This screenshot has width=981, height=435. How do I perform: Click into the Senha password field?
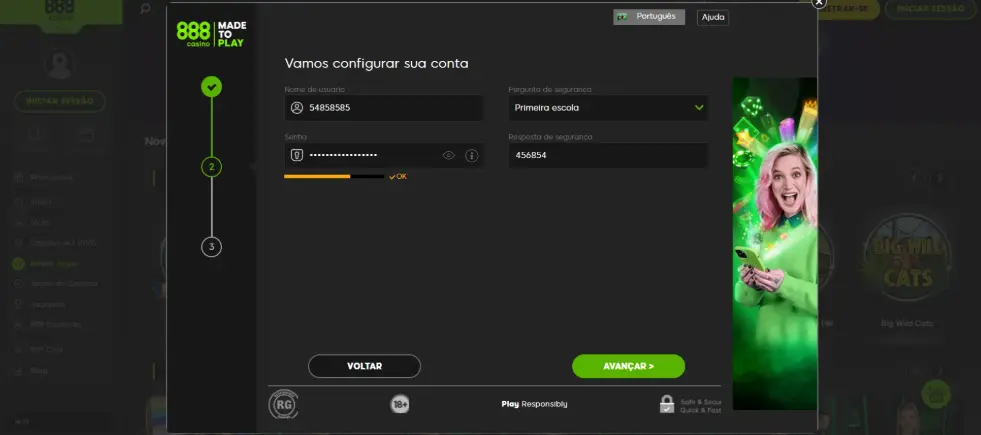[x=384, y=155]
